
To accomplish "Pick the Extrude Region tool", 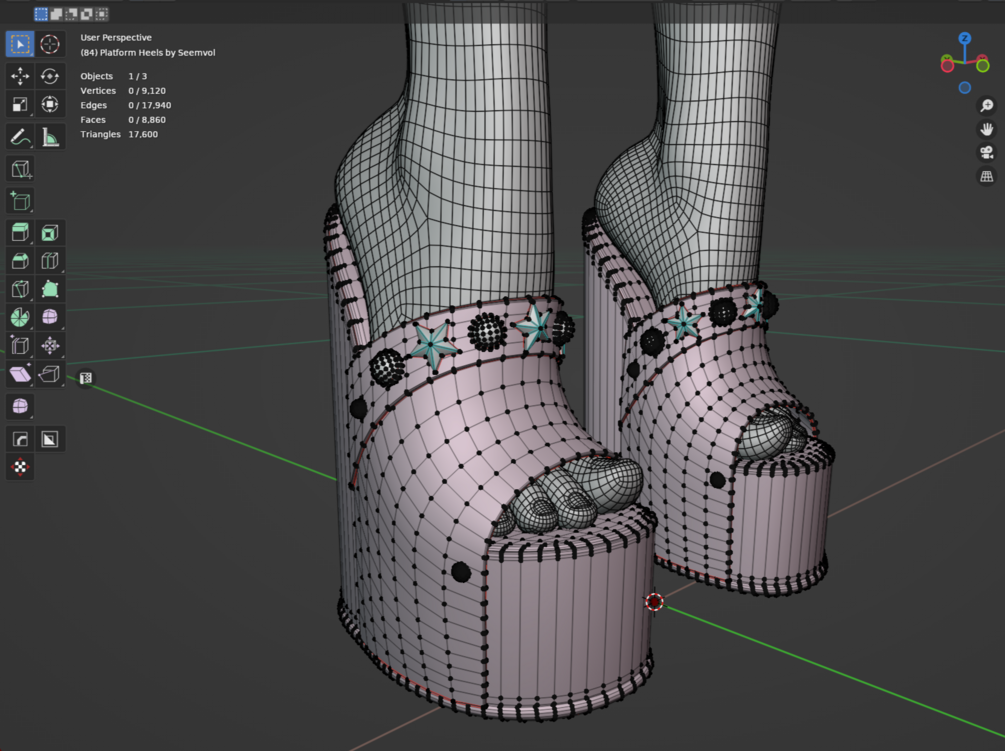I will (x=20, y=233).
